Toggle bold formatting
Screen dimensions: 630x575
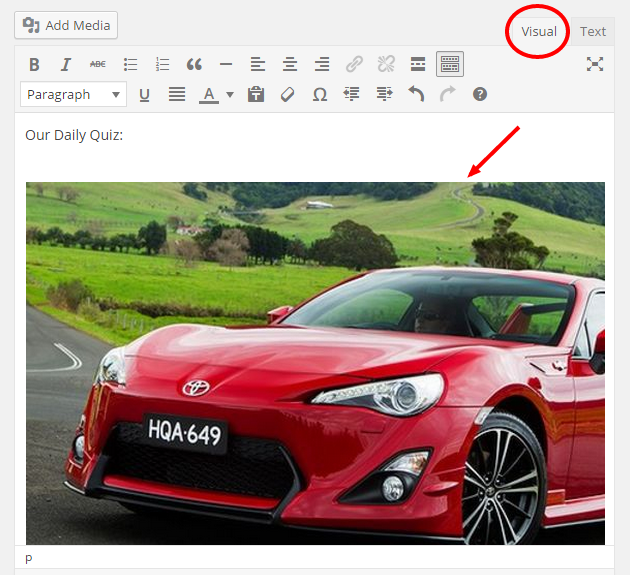(34, 64)
